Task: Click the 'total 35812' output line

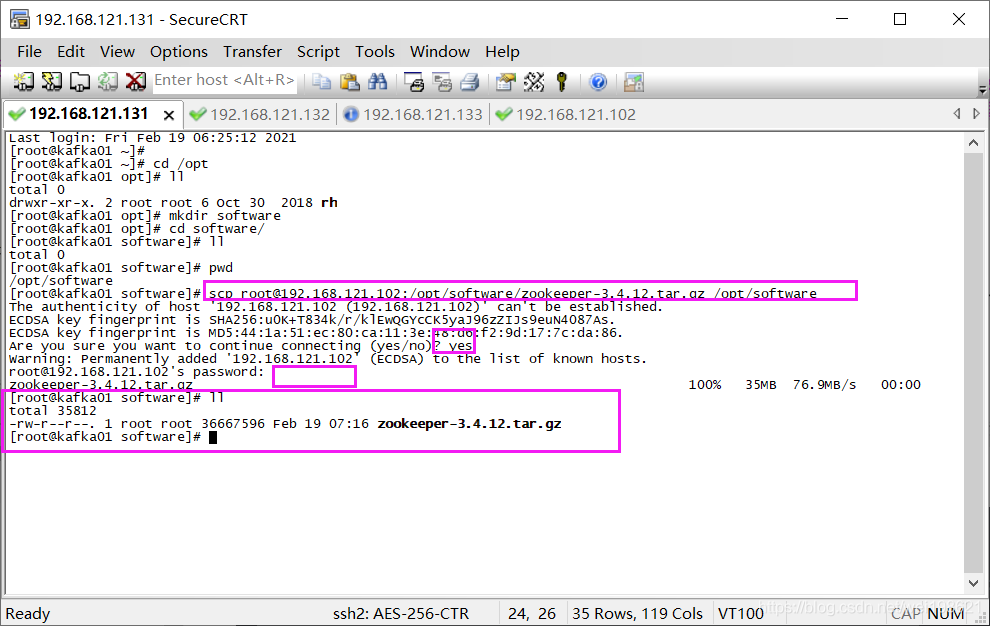Action: click(52, 411)
